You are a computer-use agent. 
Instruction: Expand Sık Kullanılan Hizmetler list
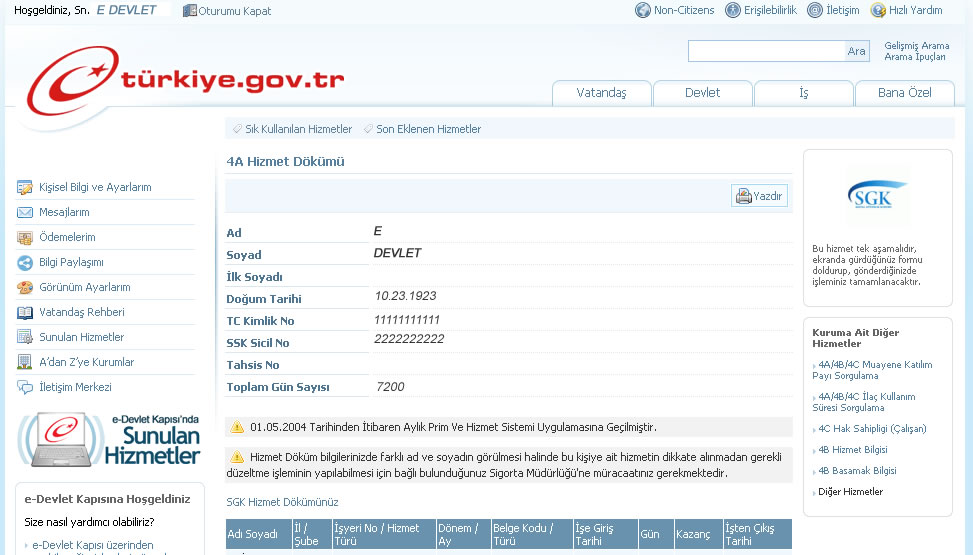pos(298,129)
